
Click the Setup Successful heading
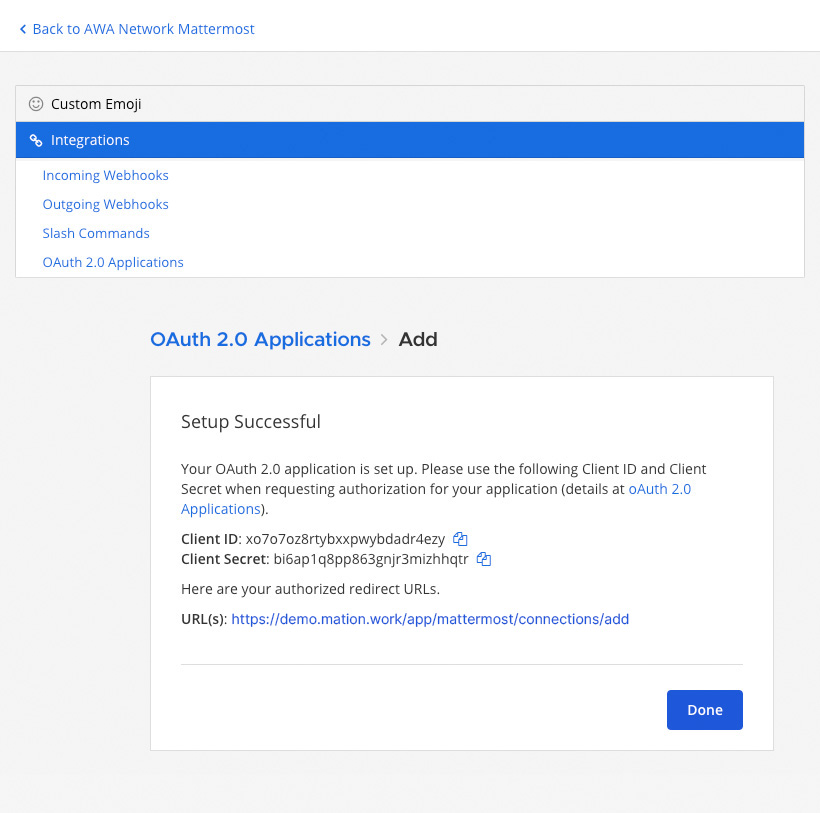(251, 421)
